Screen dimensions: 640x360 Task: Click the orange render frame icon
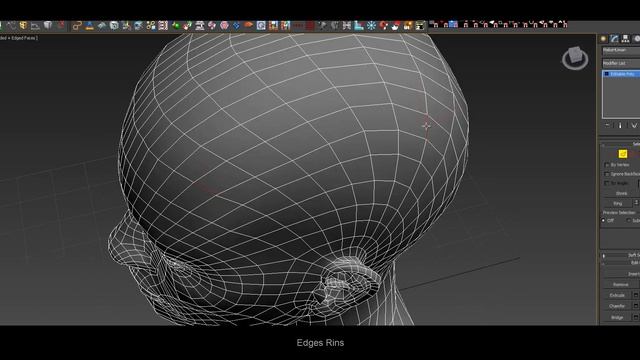407,26
